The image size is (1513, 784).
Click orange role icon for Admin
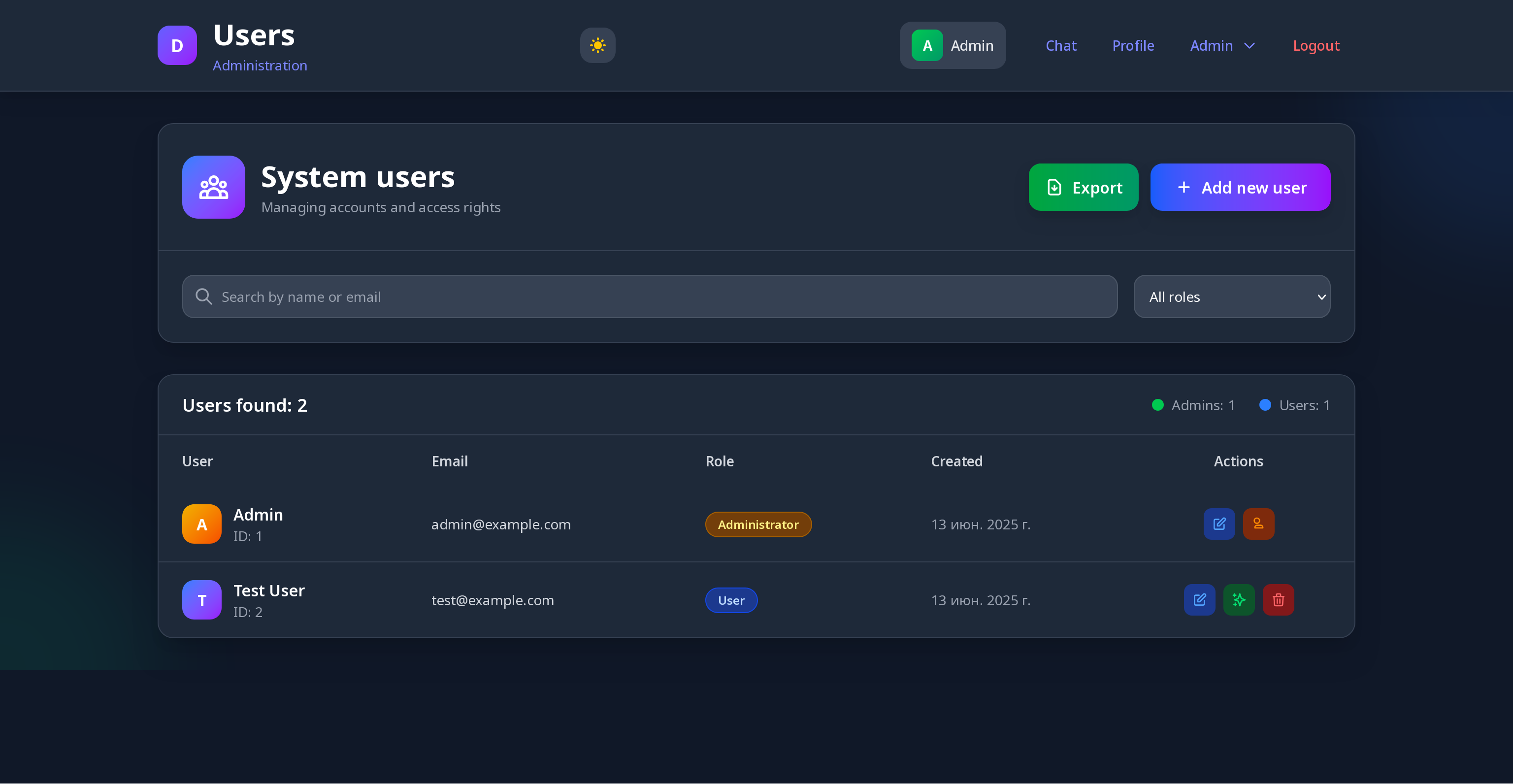pyautogui.click(x=1258, y=524)
